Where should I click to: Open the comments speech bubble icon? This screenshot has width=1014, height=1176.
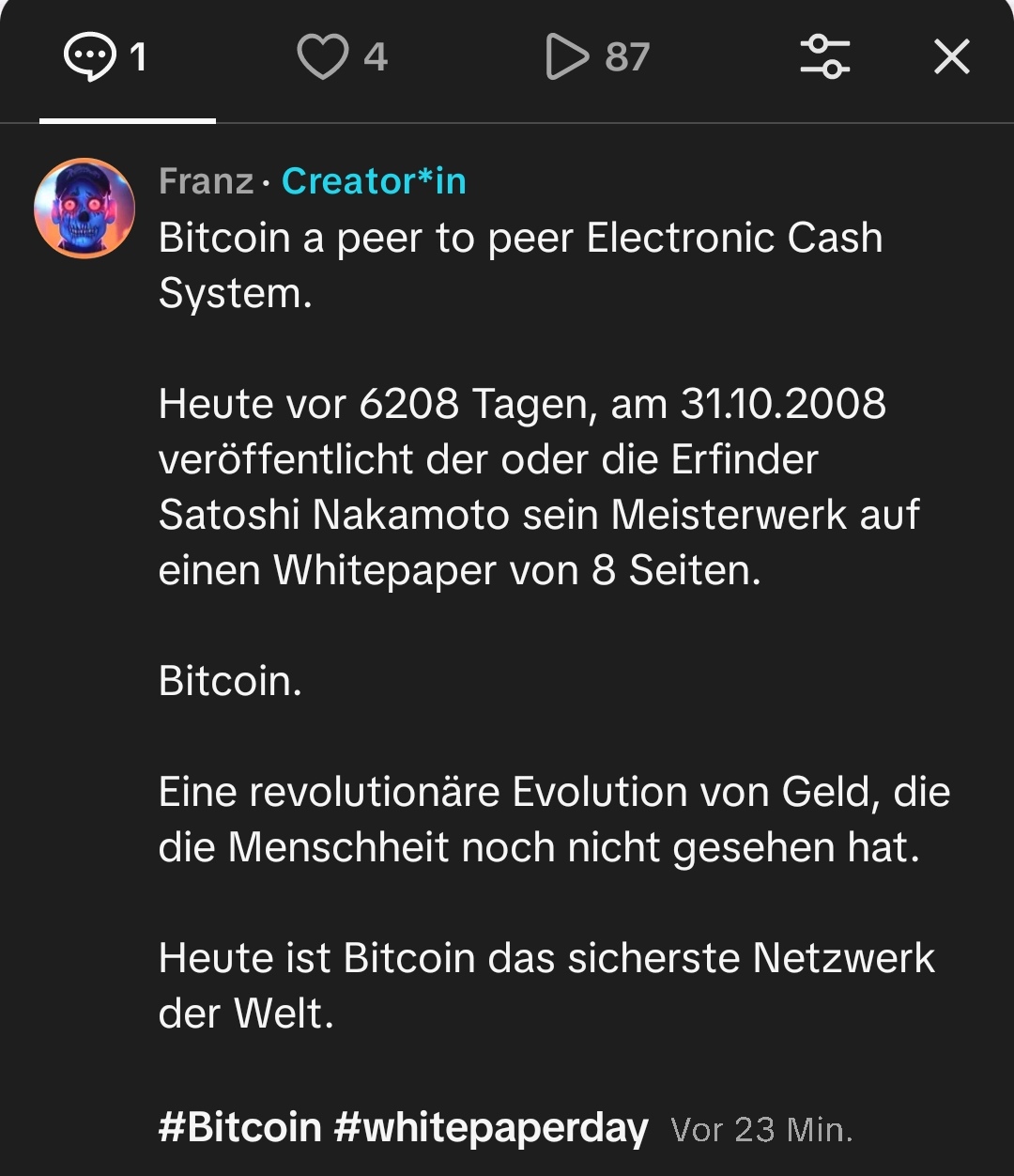[90, 56]
